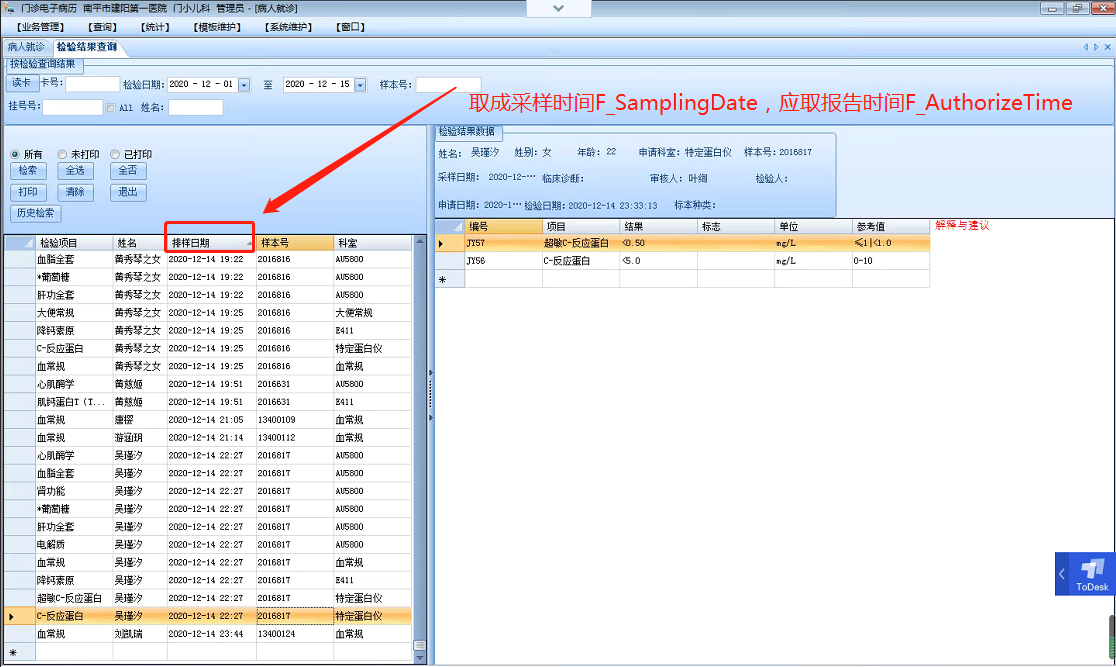
Task: Click the sort arrow on 排样日期 header
Action: pyautogui.click(x=249, y=243)
